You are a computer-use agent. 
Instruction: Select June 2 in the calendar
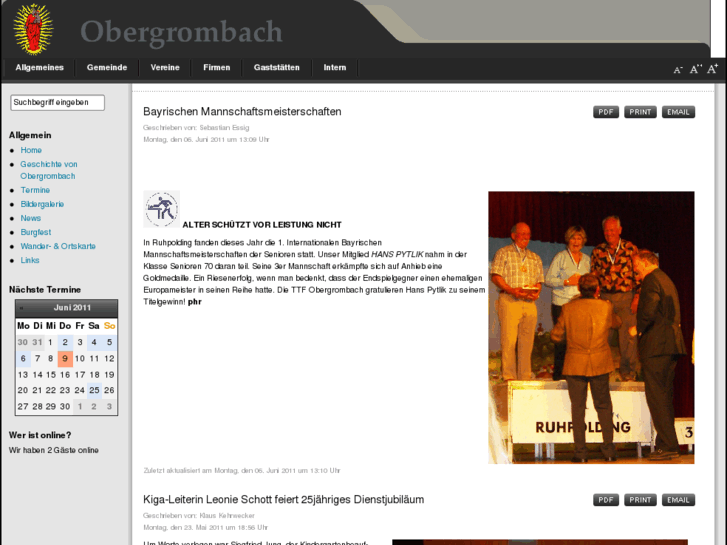(x=65, y=342)
